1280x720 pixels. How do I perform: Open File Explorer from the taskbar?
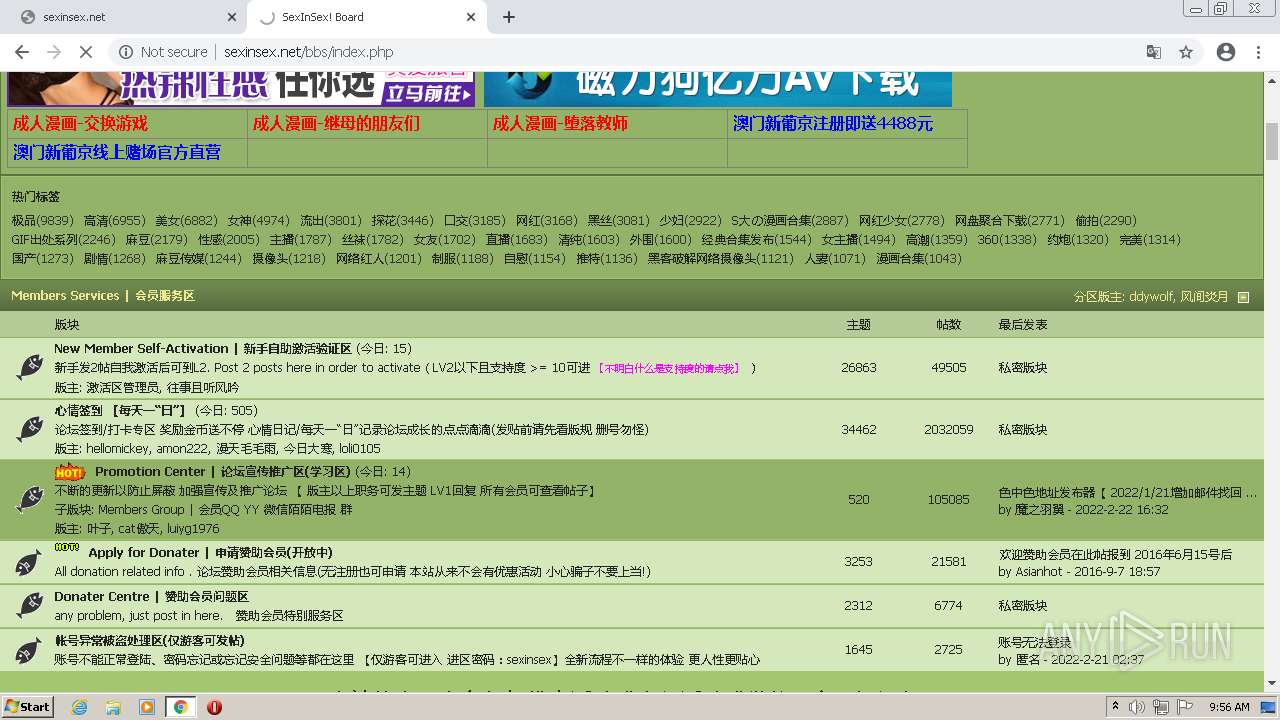(113, 707)
